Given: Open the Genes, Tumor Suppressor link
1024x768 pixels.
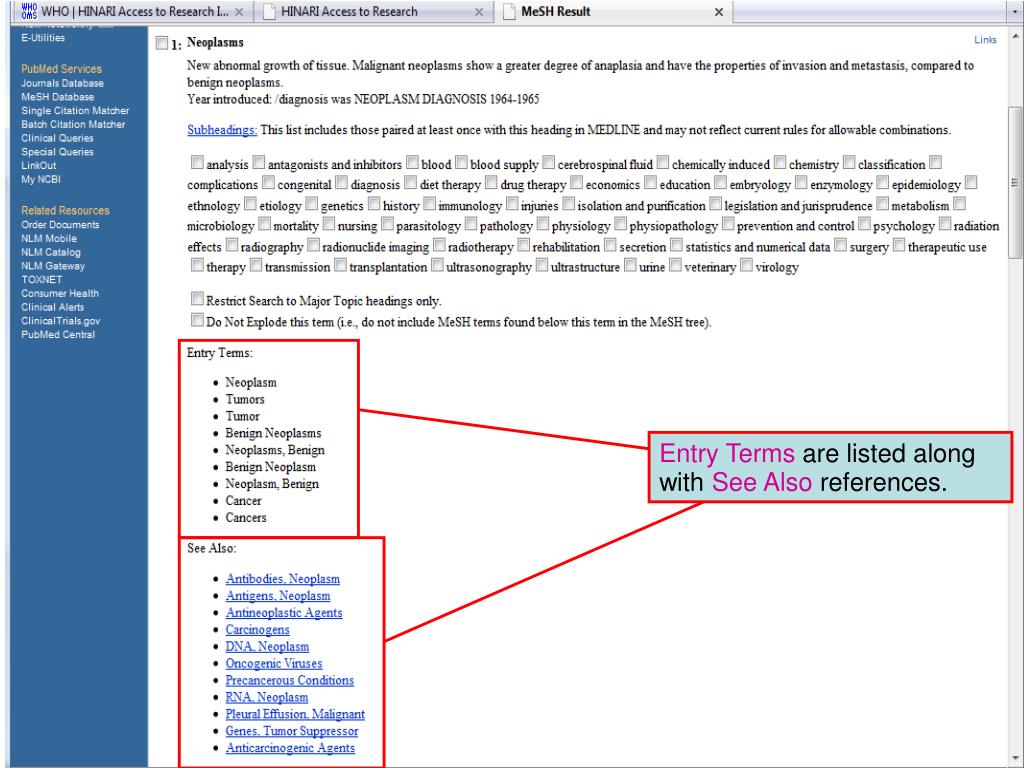Looking at the screenshot, I should point(292,731).
